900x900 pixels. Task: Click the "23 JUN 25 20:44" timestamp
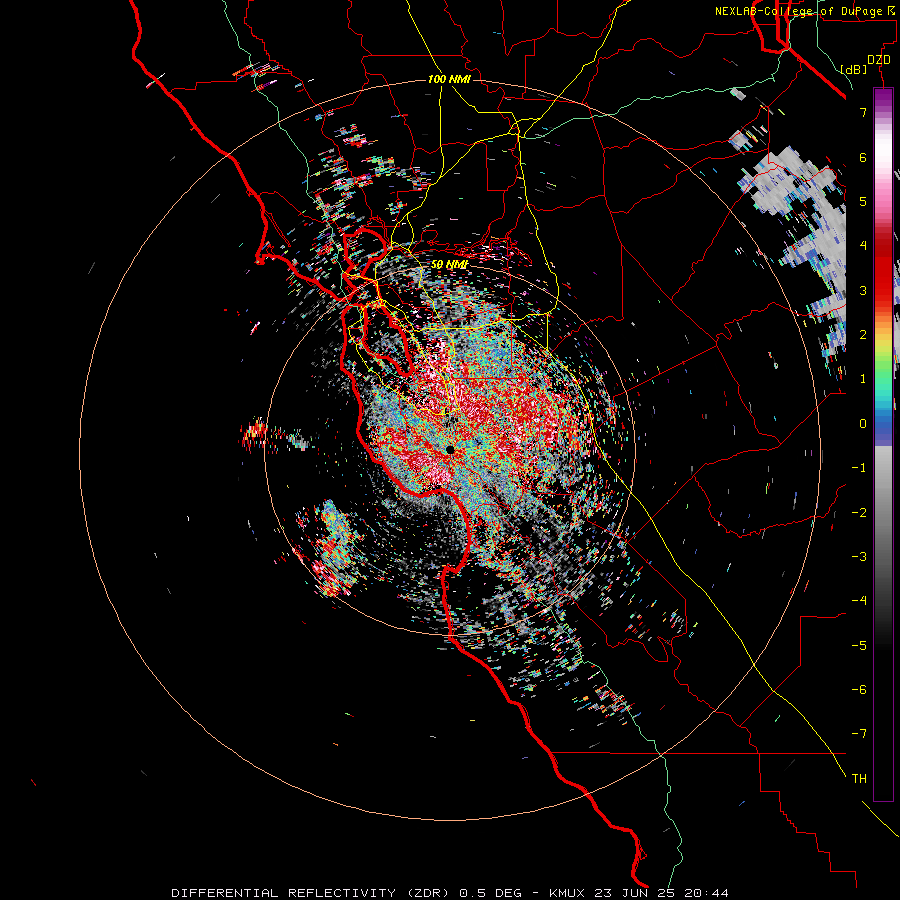pos(661,893)
